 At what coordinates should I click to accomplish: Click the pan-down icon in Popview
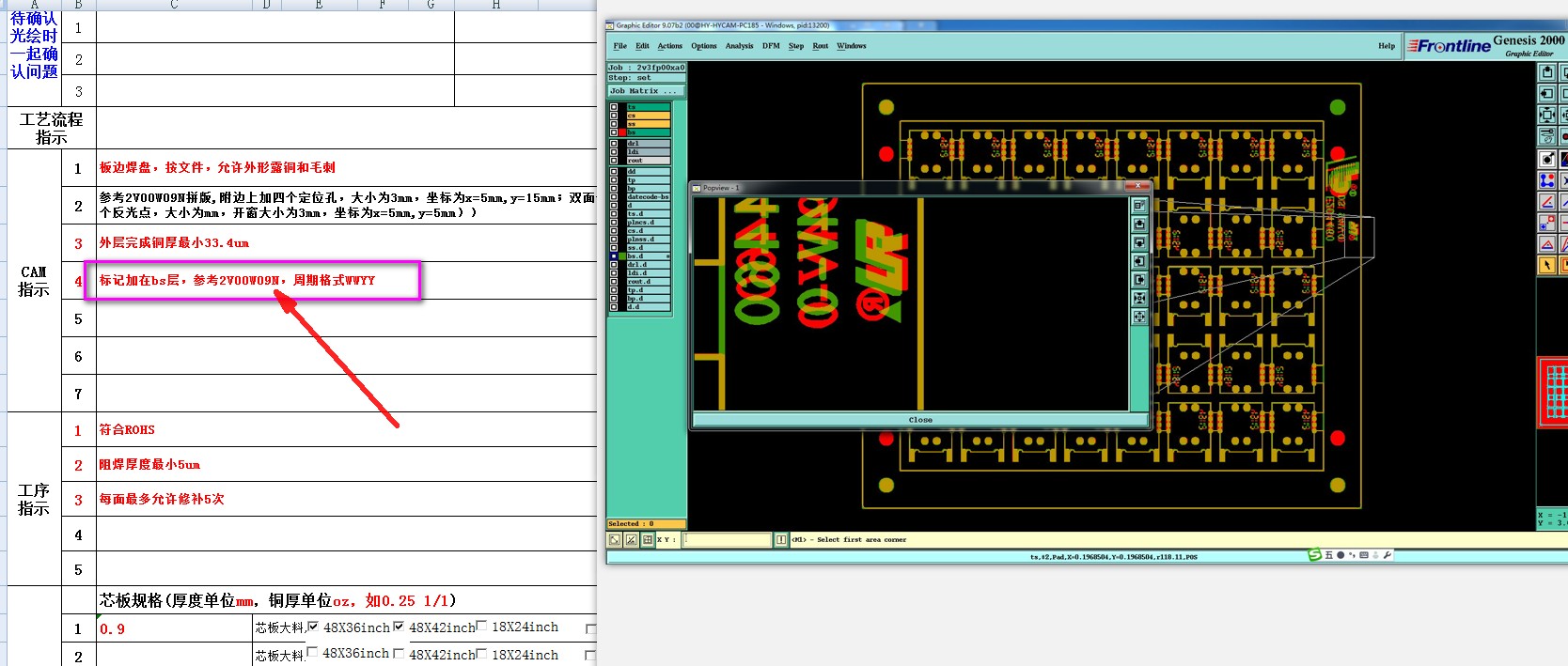tap(1139, 242)
